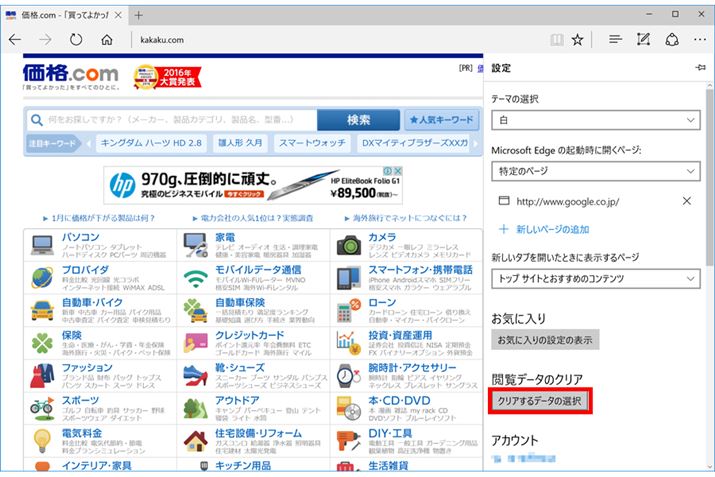The height and width of the screenshot is (477, 715).
Task: Click the forward navigation arrow
Action: tap(45, 40)
